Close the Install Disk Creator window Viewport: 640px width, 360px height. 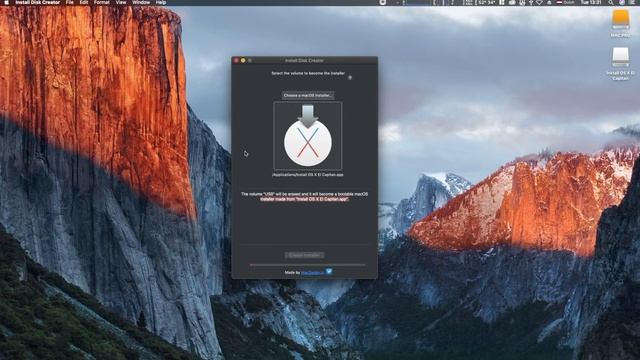[236, 60]
